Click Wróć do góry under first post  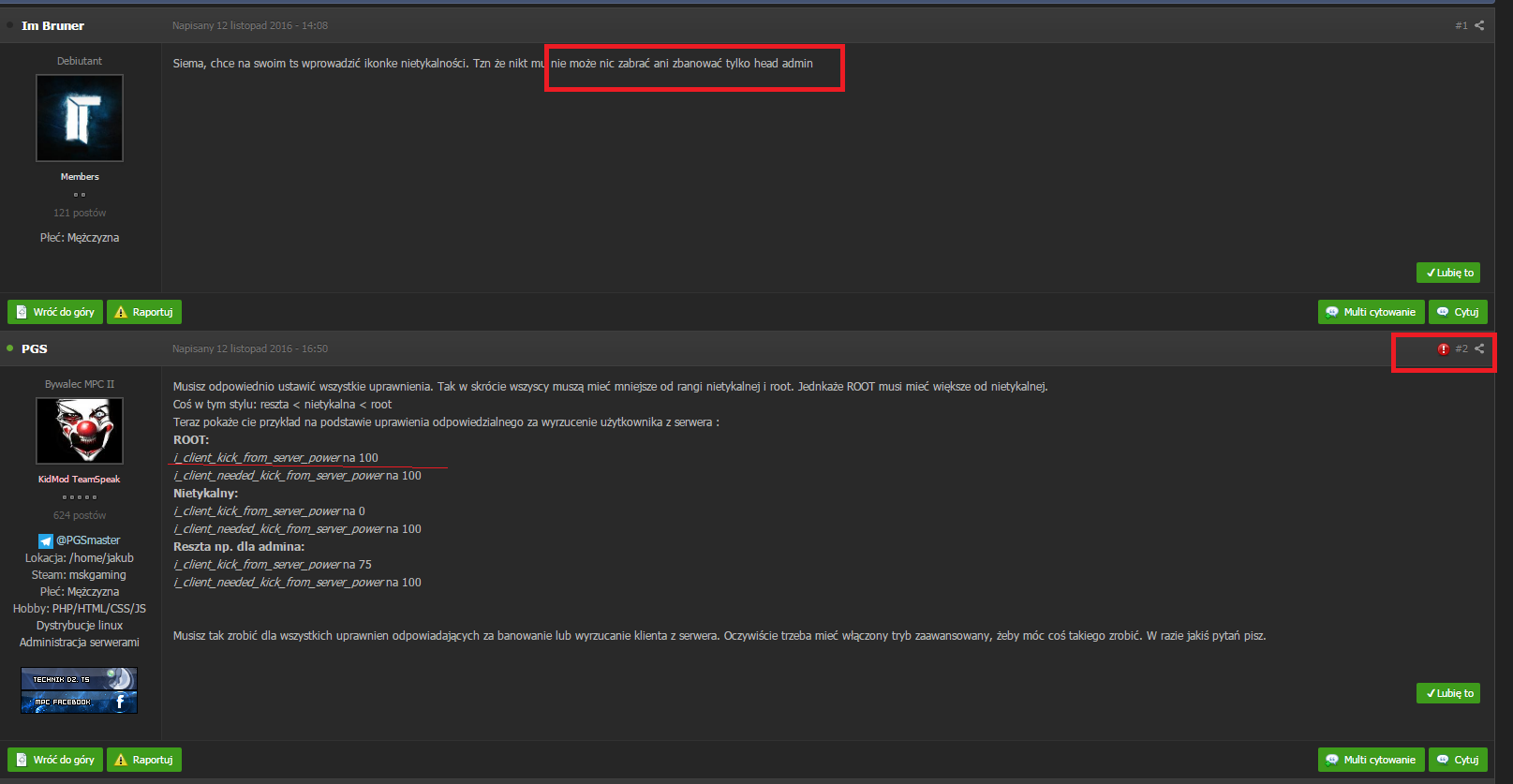coord(55,312)
